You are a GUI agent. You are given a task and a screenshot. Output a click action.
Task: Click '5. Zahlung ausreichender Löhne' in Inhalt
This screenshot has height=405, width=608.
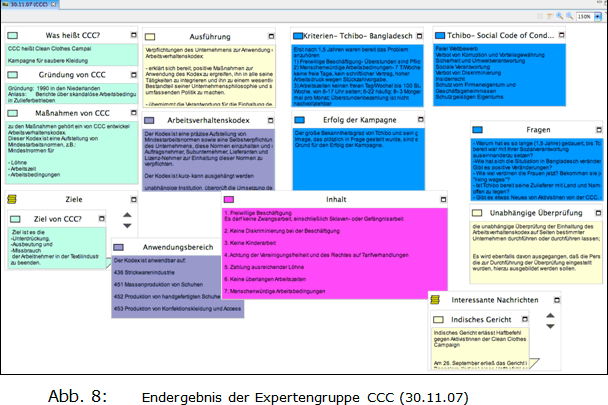tap(264, 267)
